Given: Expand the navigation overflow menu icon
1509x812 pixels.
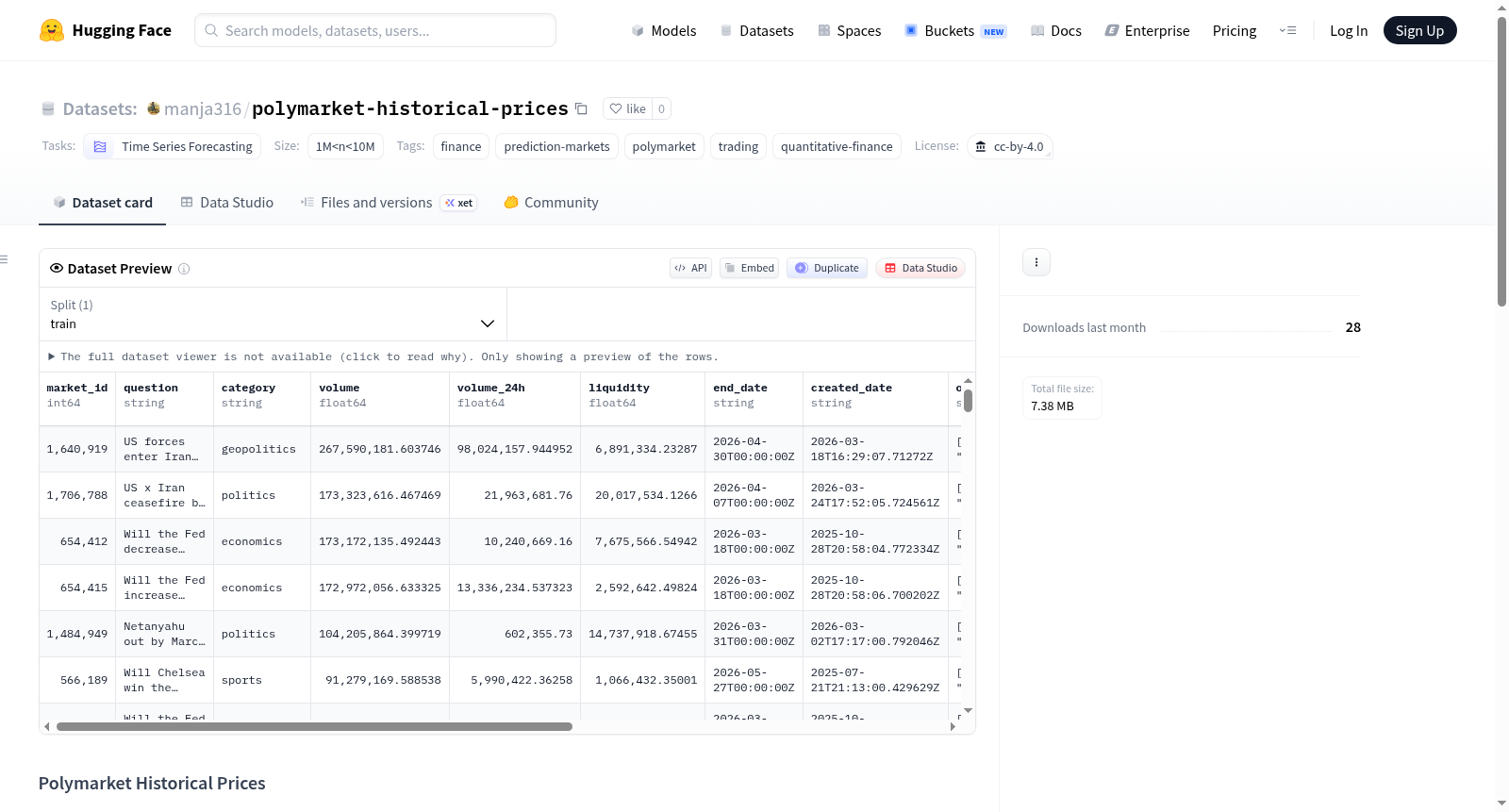Looking at the screenshot, I should coord(1287,30).
